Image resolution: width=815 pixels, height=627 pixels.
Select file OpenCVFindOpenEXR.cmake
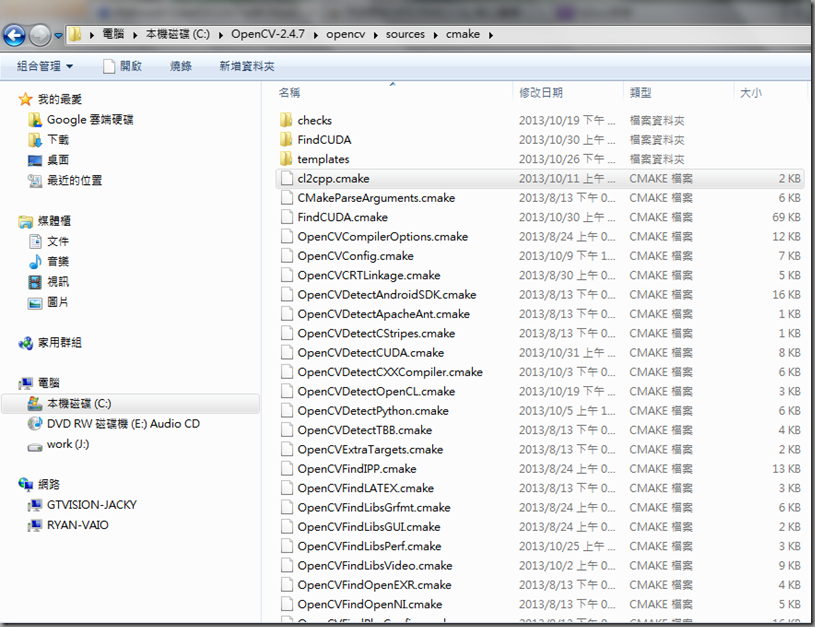[x=374, y=584]
